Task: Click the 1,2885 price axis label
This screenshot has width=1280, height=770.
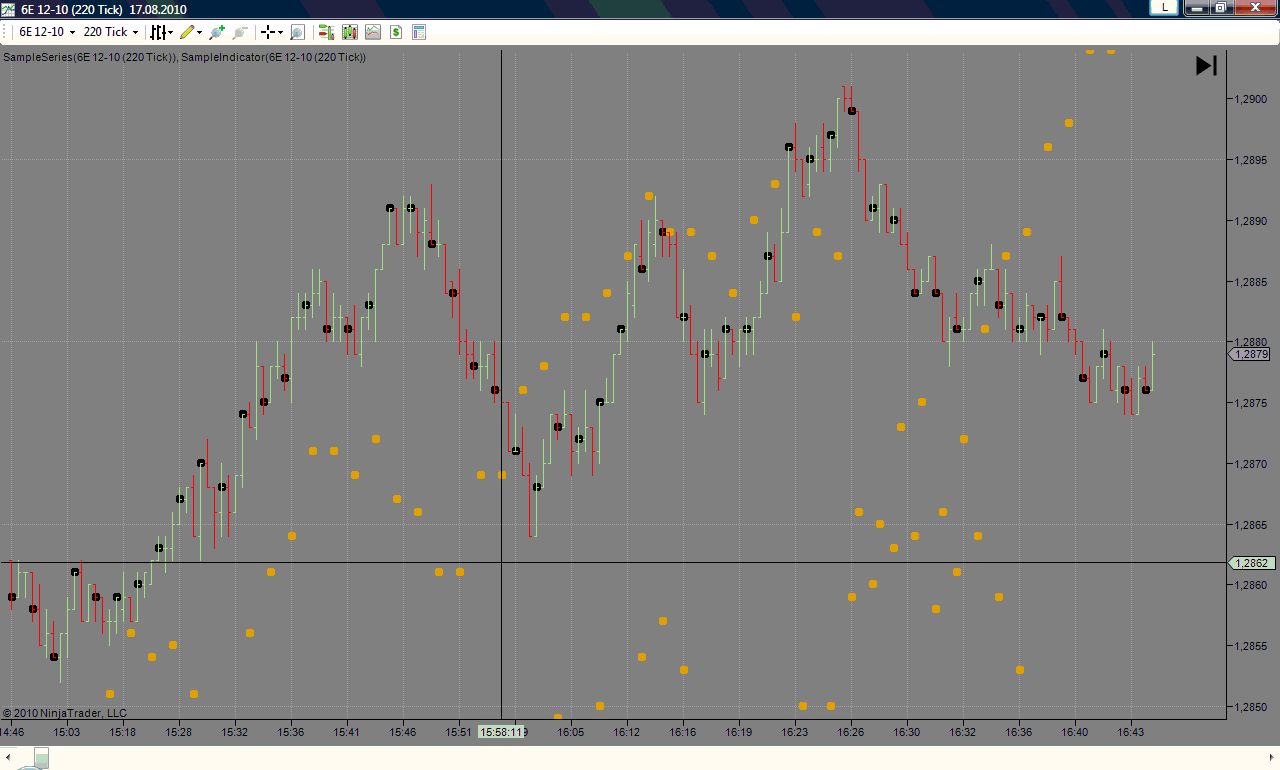Action: coord(1251,282)
